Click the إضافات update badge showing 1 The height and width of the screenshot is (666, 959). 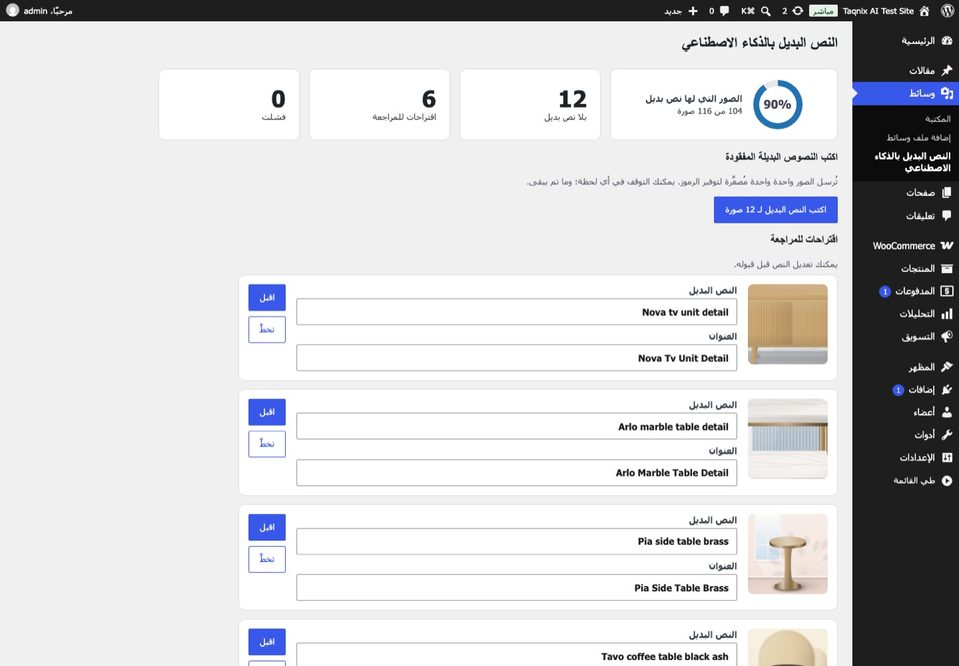[898, 390]
